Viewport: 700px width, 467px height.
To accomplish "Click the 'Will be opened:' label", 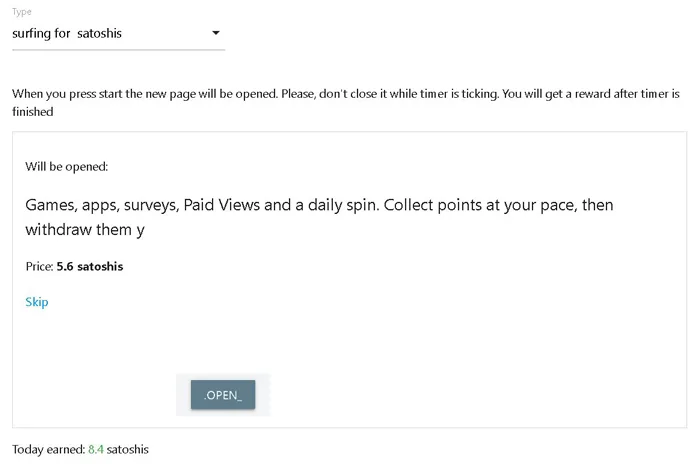I will pos(67,167).
